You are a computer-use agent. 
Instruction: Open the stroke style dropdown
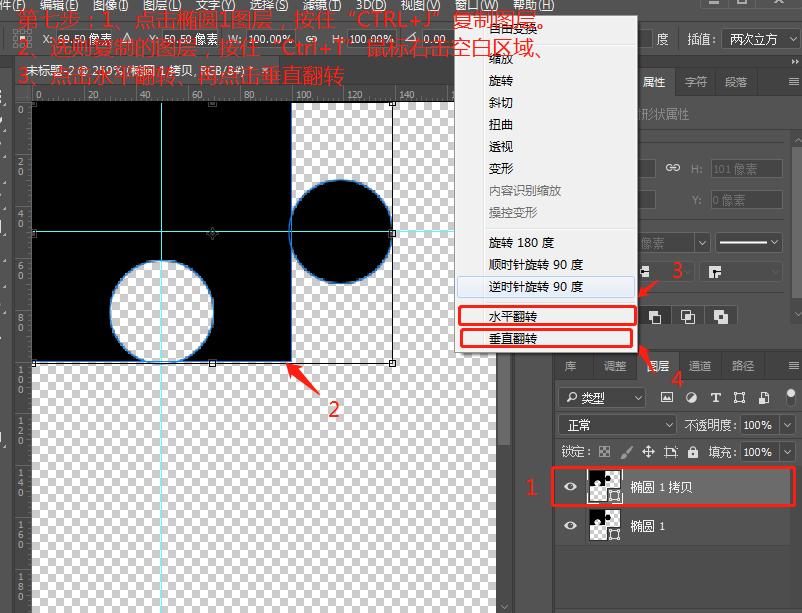(748, 242)
